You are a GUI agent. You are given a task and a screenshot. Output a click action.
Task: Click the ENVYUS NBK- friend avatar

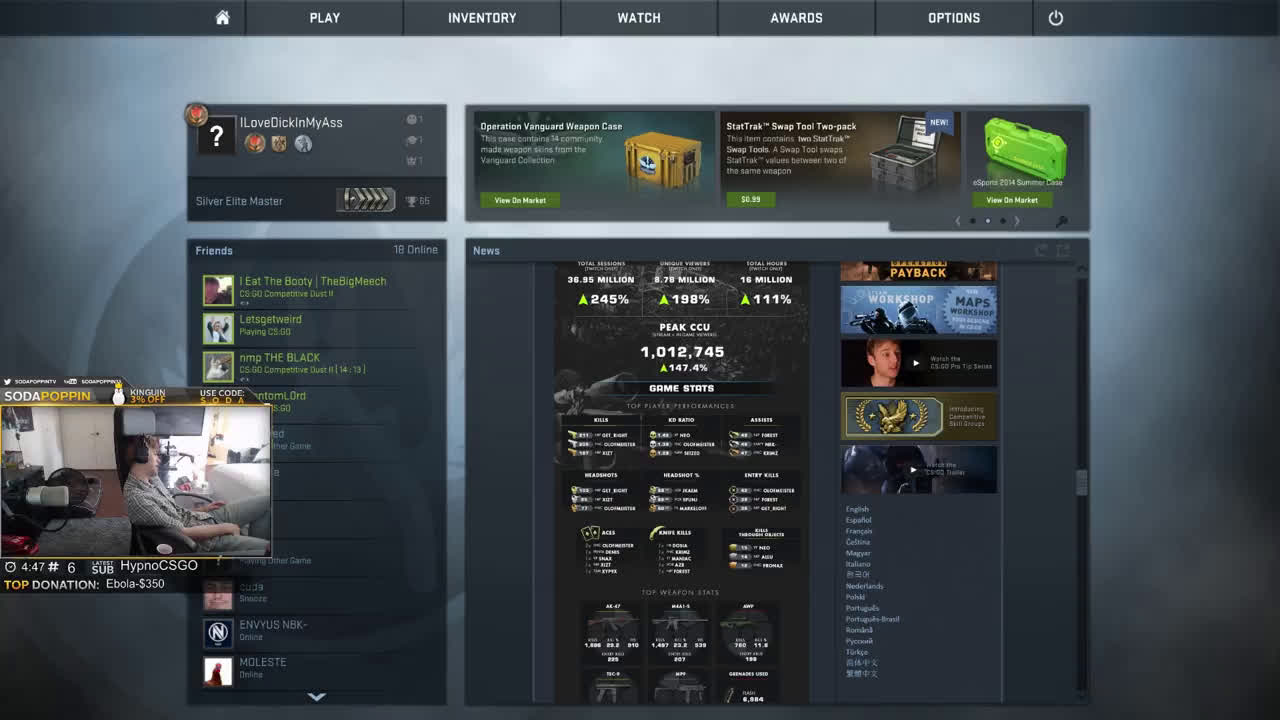(218, 632)
